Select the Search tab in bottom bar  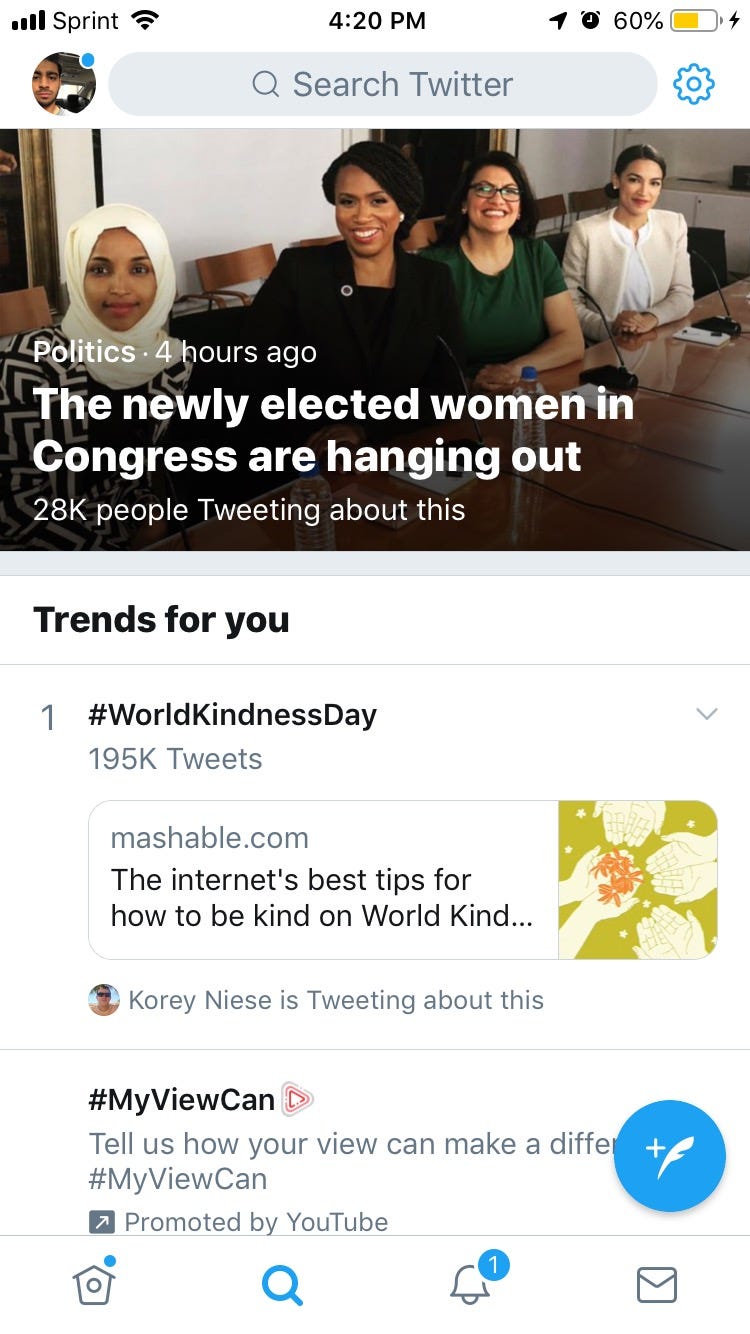click(x=282, y=1285)
